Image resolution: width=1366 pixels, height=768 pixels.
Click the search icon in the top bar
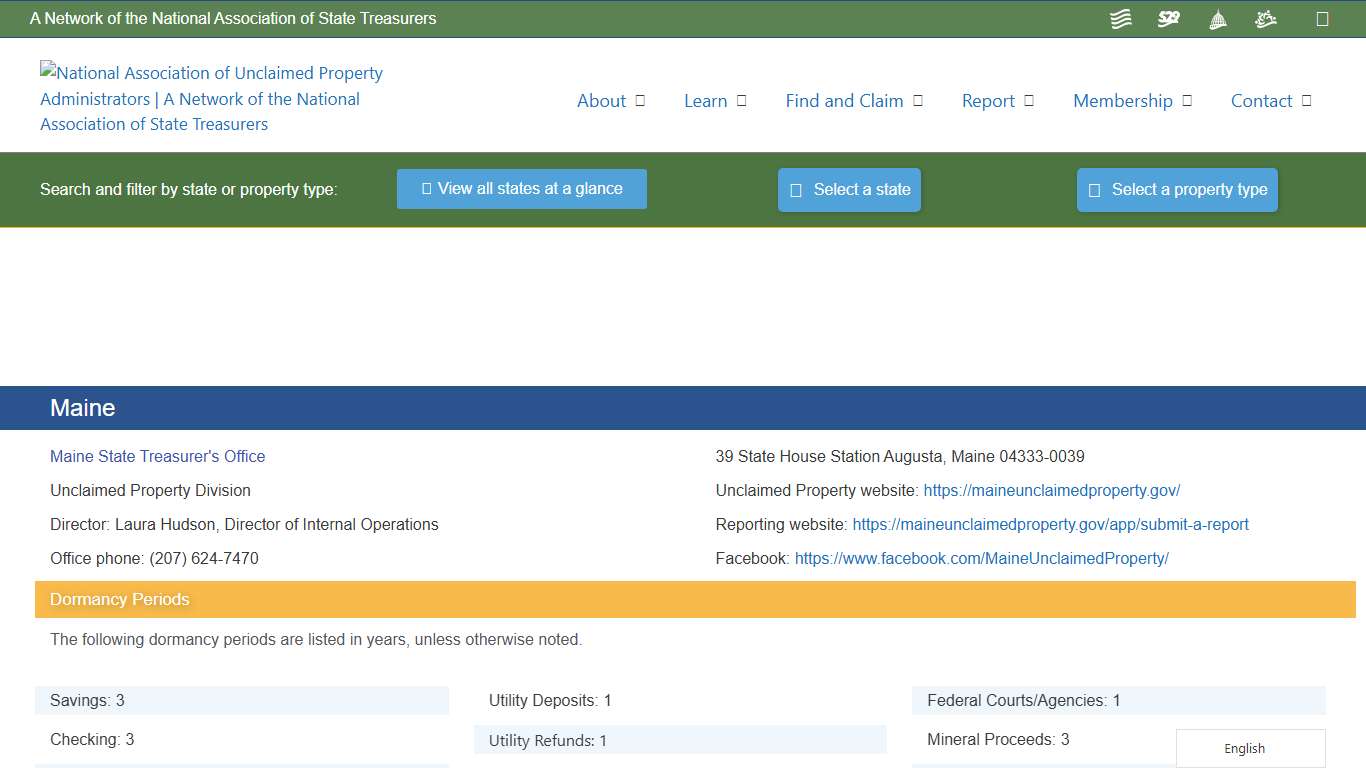pos(1320,18)
